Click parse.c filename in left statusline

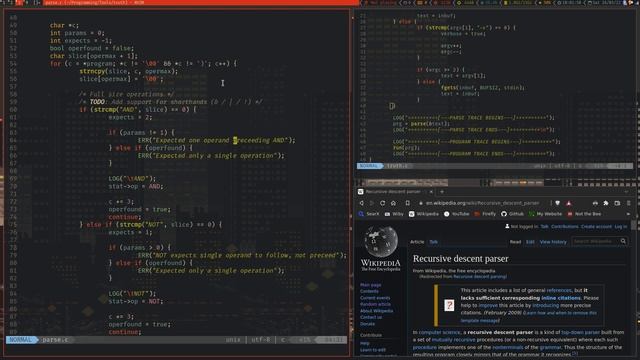55,340
